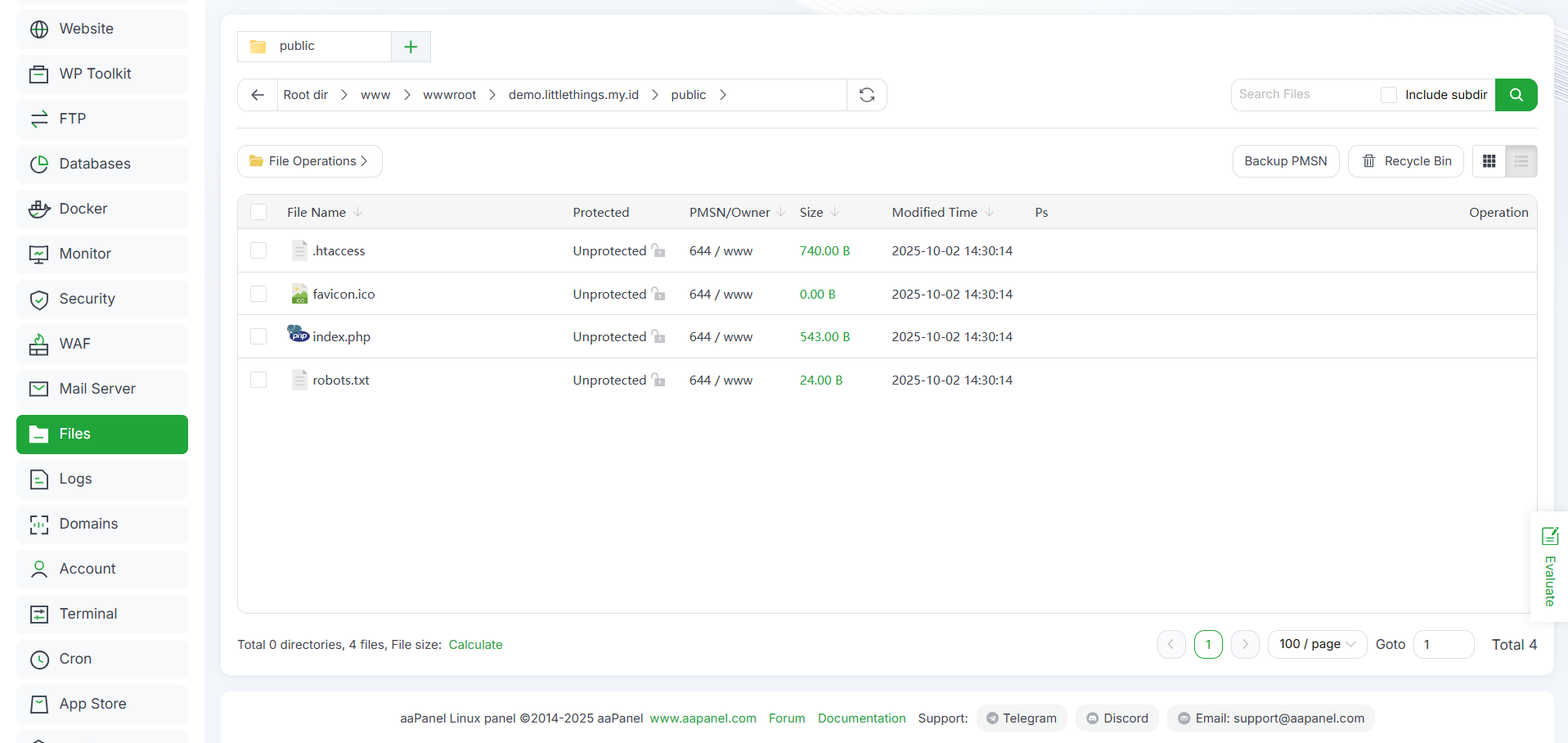Expand chevron after public breadcrumb
The height and width of the screenshot is (743, 1568).
(723, 95)
